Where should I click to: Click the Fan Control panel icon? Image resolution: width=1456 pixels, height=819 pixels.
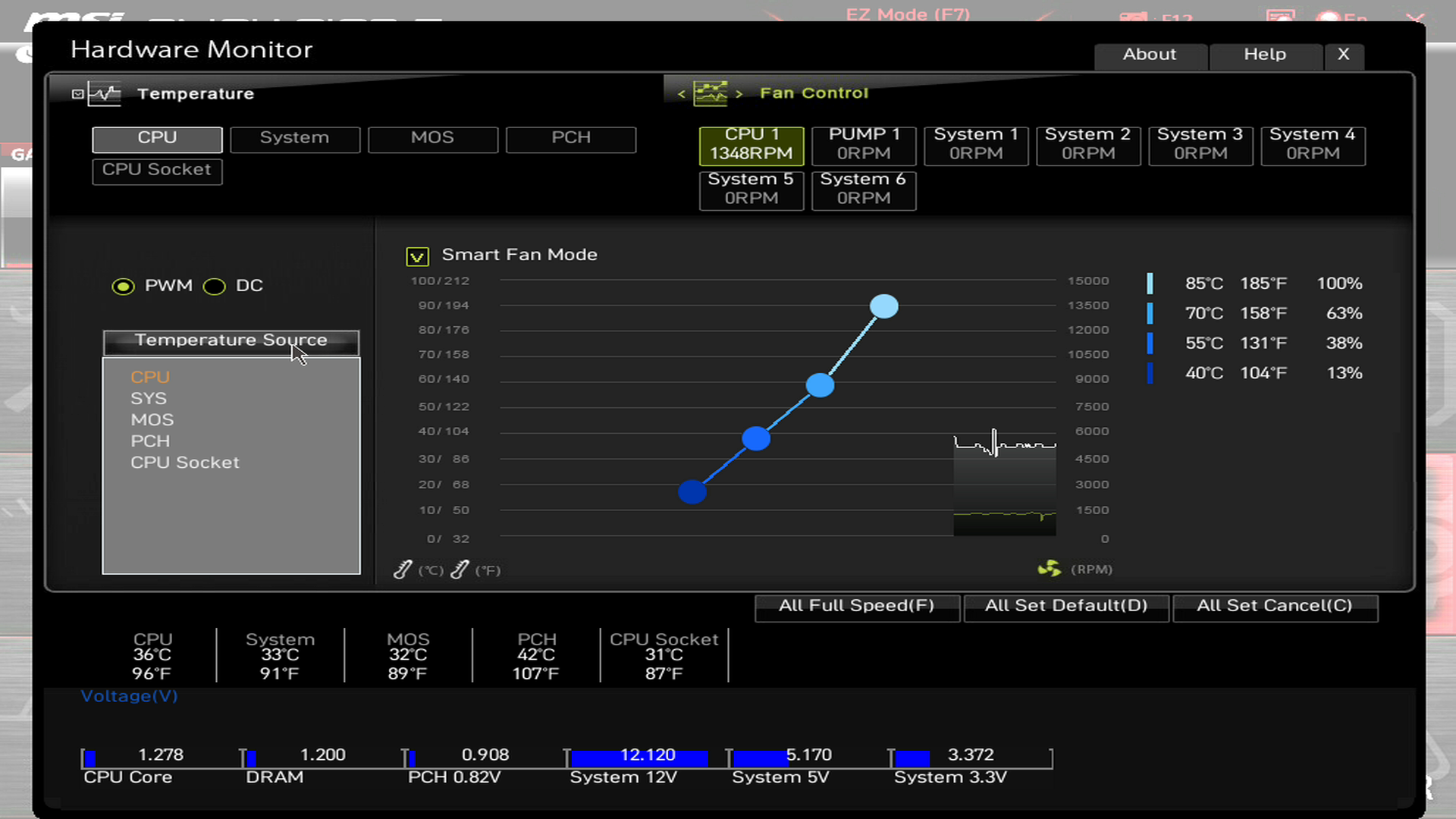coord(711,93)
